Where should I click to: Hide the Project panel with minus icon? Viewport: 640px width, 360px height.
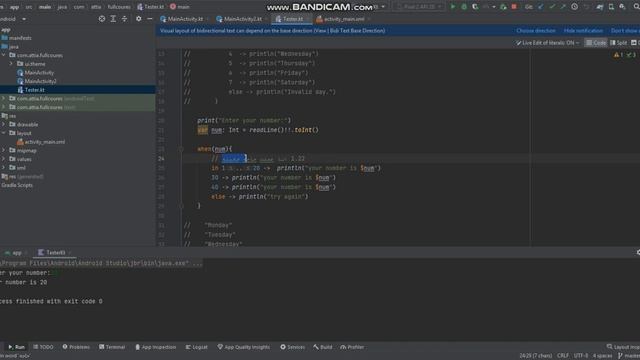click(x=150, y=19)
